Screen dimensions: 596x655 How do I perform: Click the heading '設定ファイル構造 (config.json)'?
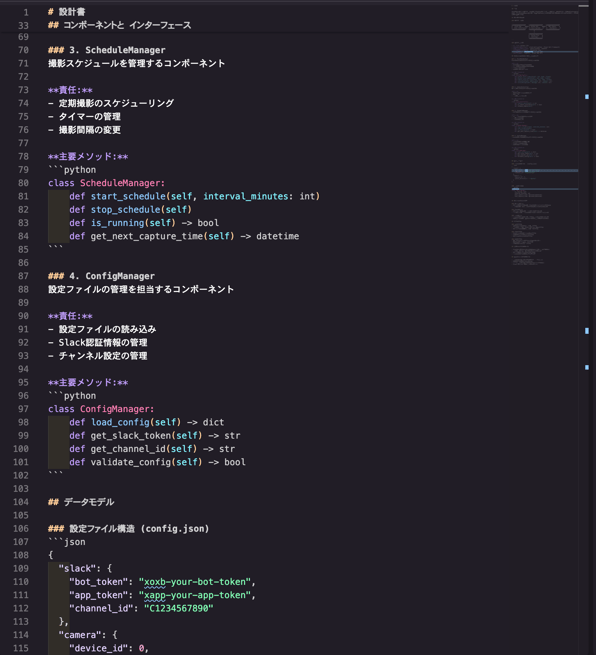pos(139,529)
